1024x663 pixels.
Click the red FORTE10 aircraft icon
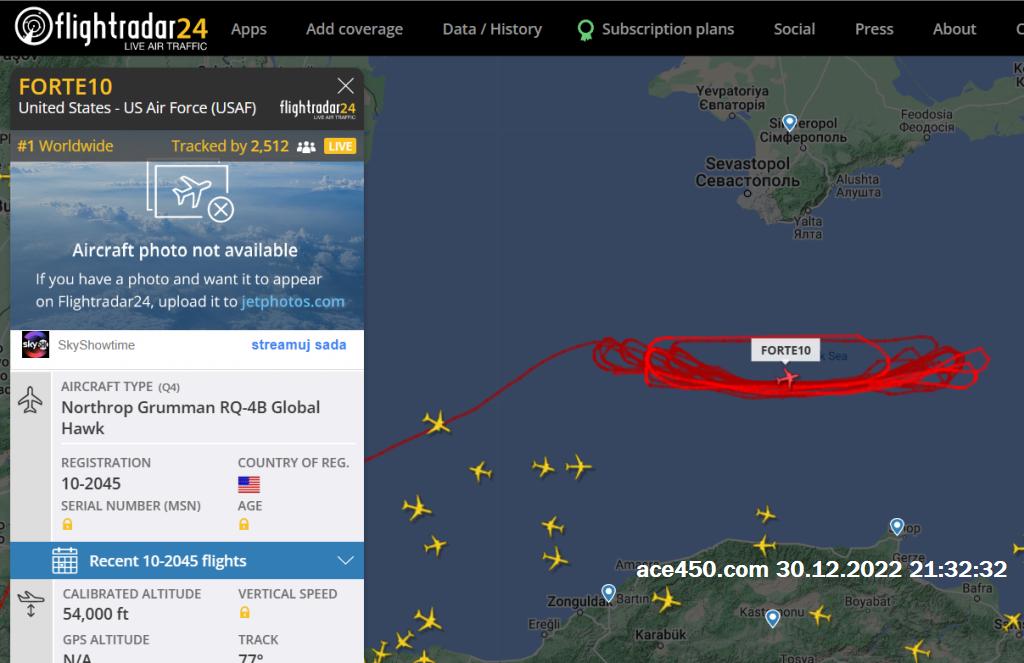coord(788,378)
